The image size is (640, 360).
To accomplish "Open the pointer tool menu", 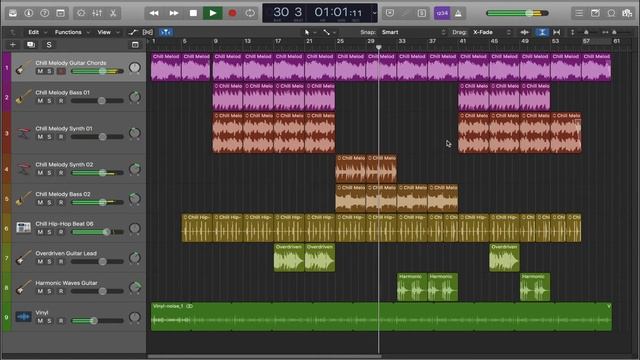I will [309, 32].
